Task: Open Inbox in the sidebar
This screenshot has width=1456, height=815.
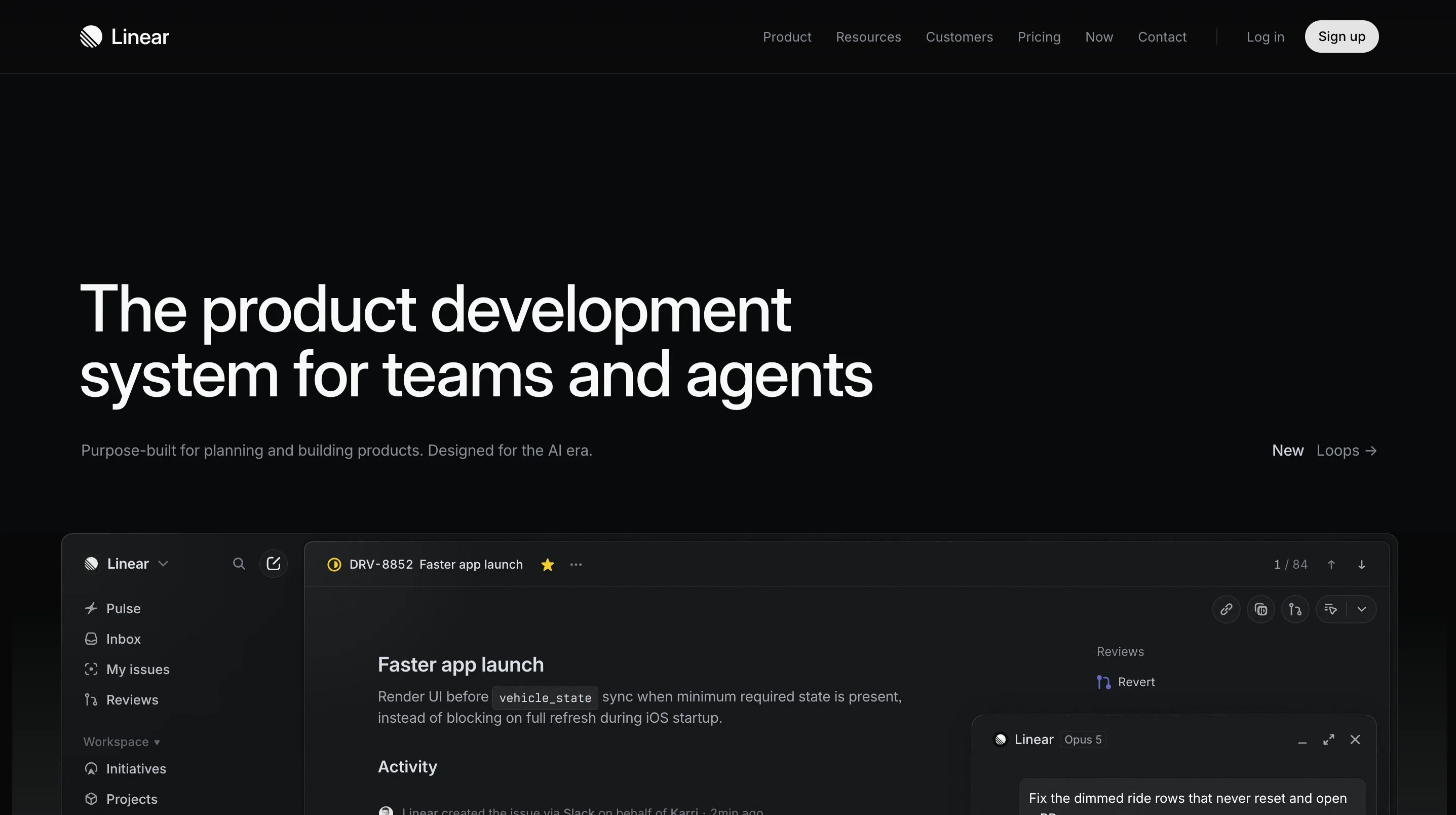Action: tap(123, 639)
